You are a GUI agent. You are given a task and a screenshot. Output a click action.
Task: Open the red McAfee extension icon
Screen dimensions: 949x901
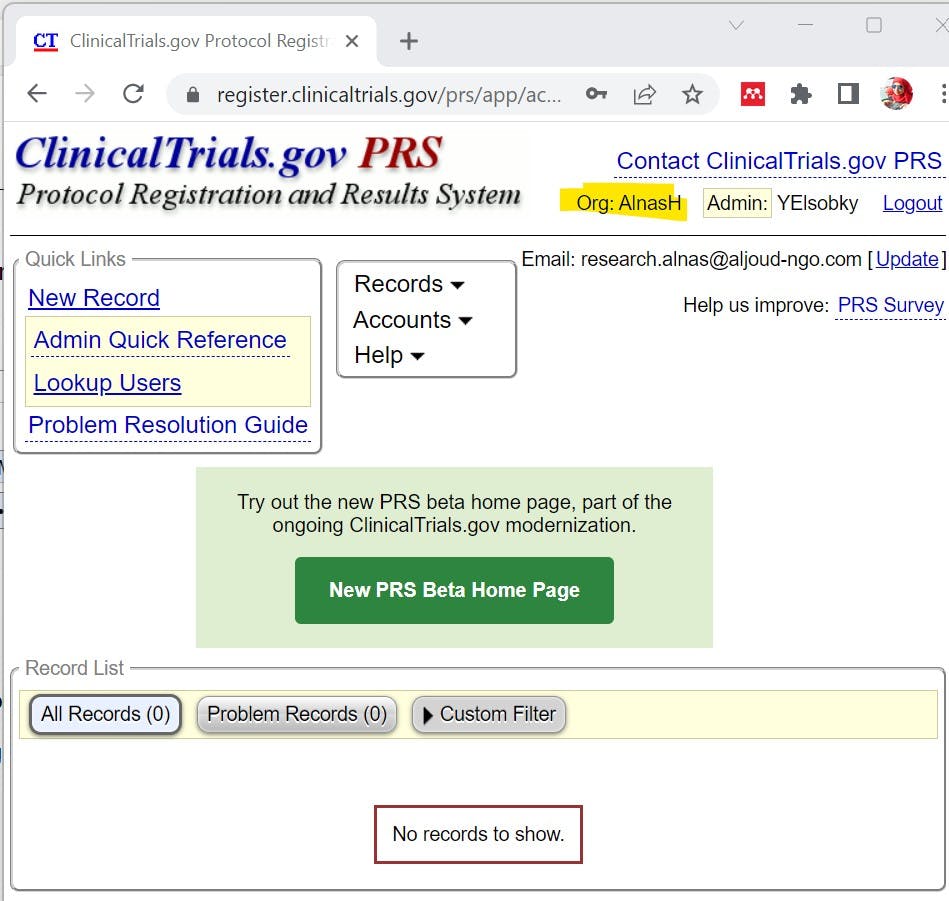click(x=753, y=93)
